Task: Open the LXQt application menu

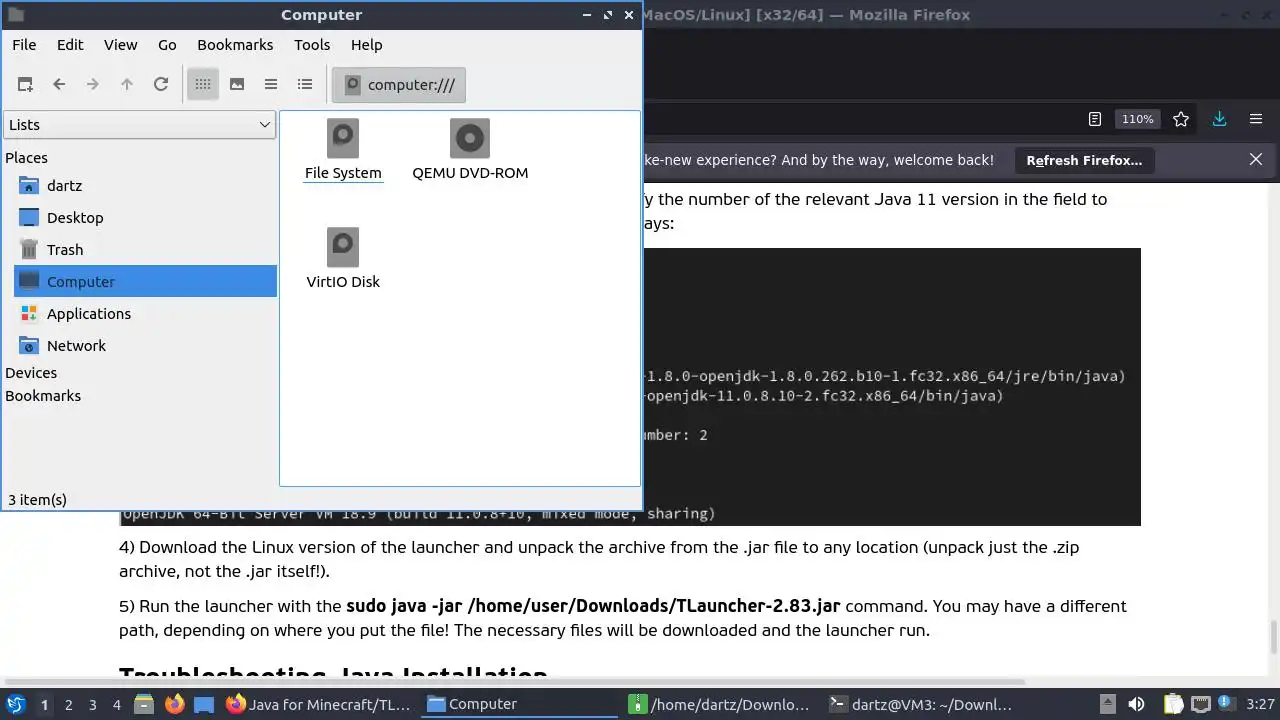Action: click(15, 704)
